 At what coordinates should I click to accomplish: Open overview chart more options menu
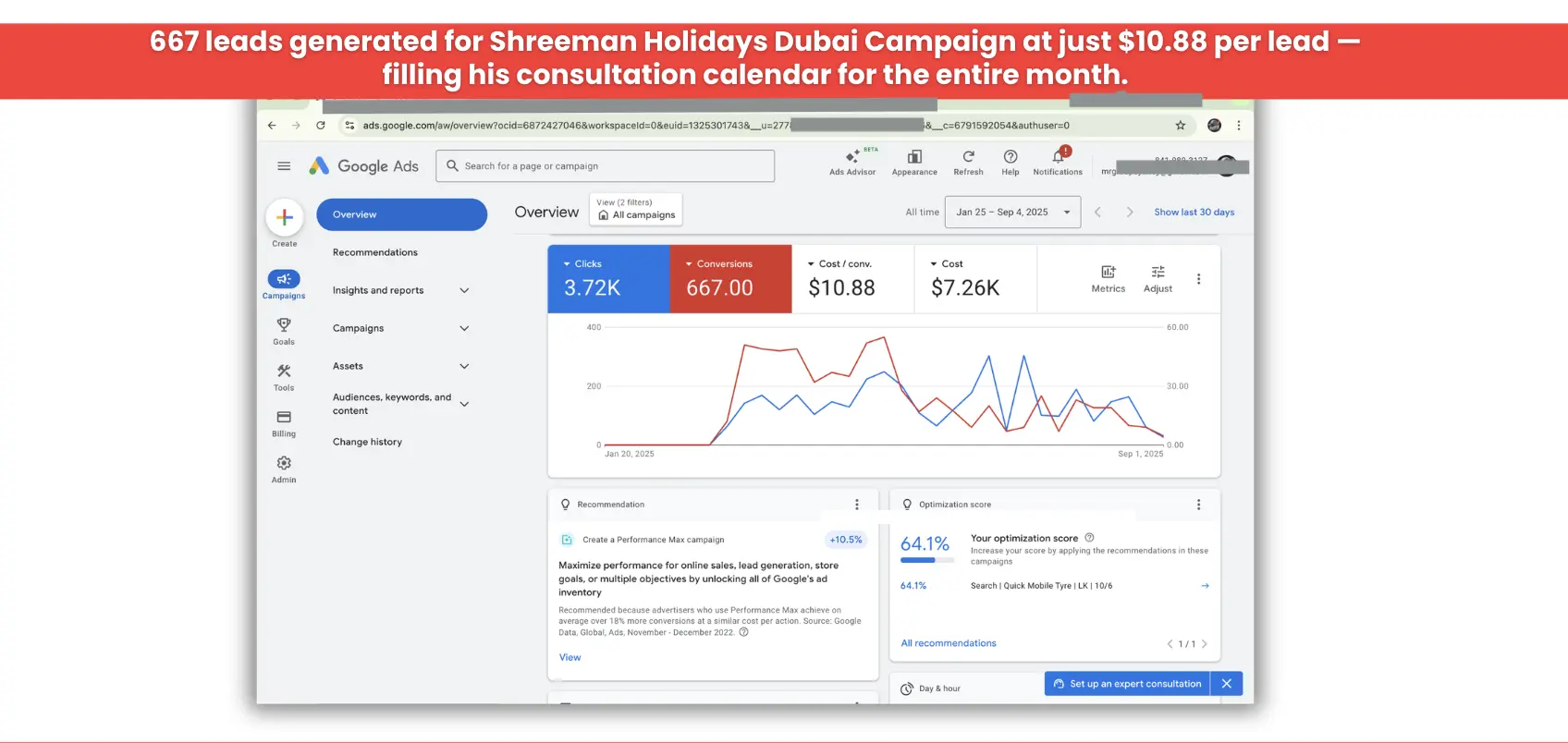[x=1199, y=279]
